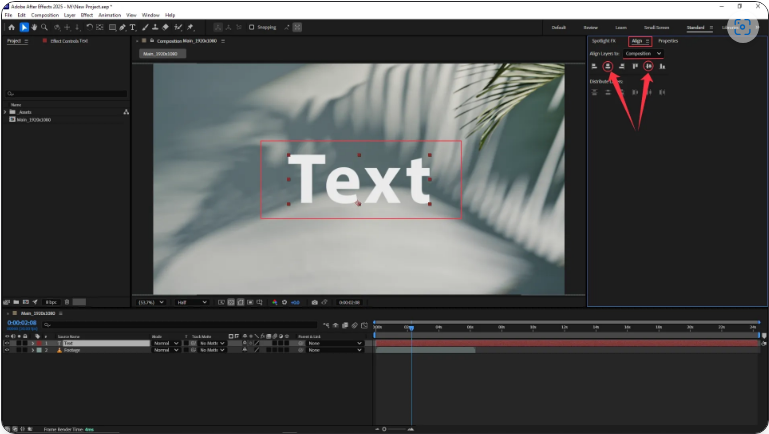The height and width of the screenshot is (434, 769).
Task: Open the Animation menu
Action: pyautogui.click(x=109, y=15)
